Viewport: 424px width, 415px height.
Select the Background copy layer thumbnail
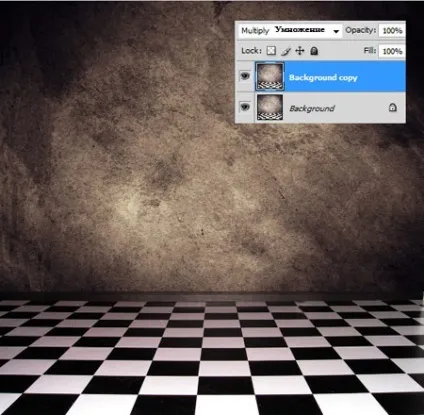269,76
